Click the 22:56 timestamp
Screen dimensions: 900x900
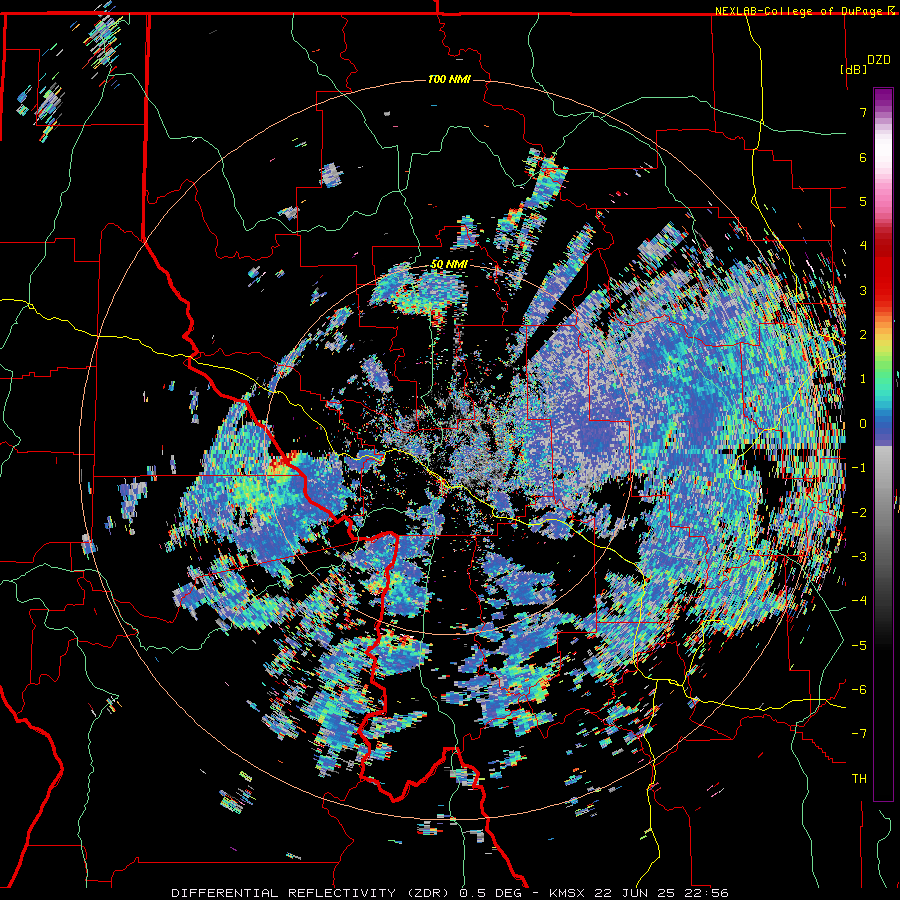[x=706, y=893]
